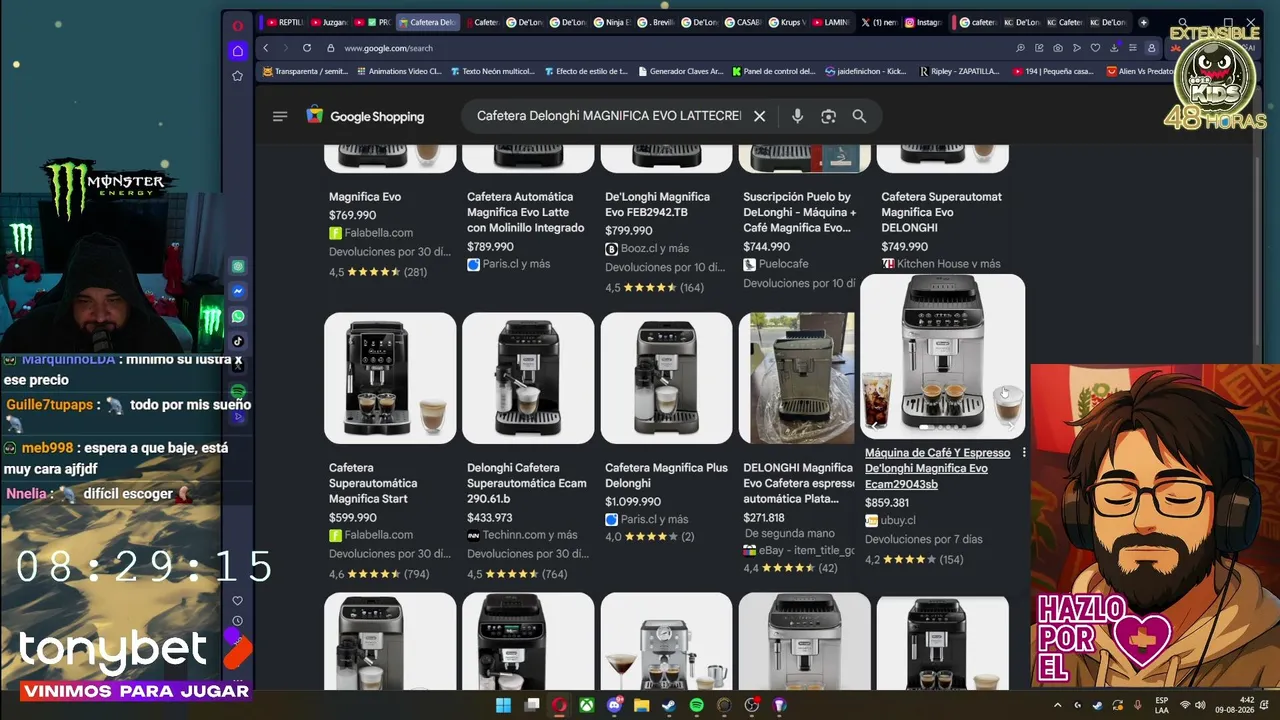Viewport: 1280px width, 720px height.
Task: Switch to the Ninja browser tab
Action: click(612, 22)
